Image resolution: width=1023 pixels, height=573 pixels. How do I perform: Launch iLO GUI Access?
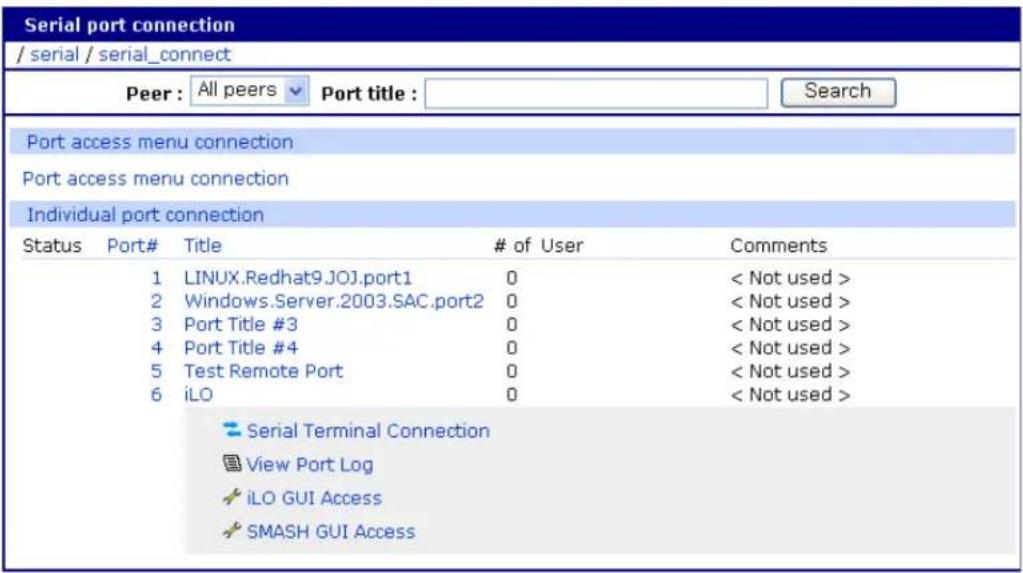pos(314,498)
